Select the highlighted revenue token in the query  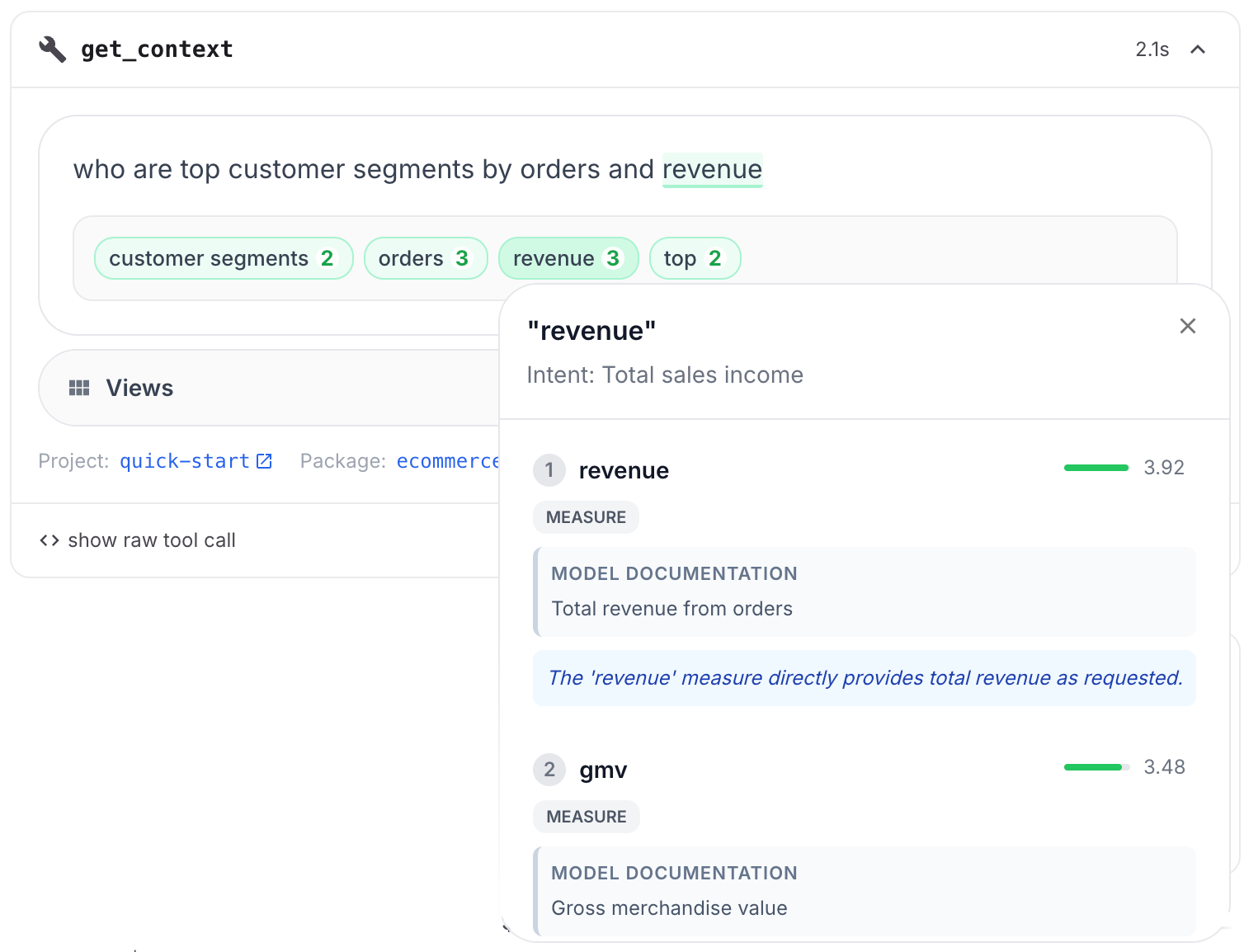coord(712,170)
